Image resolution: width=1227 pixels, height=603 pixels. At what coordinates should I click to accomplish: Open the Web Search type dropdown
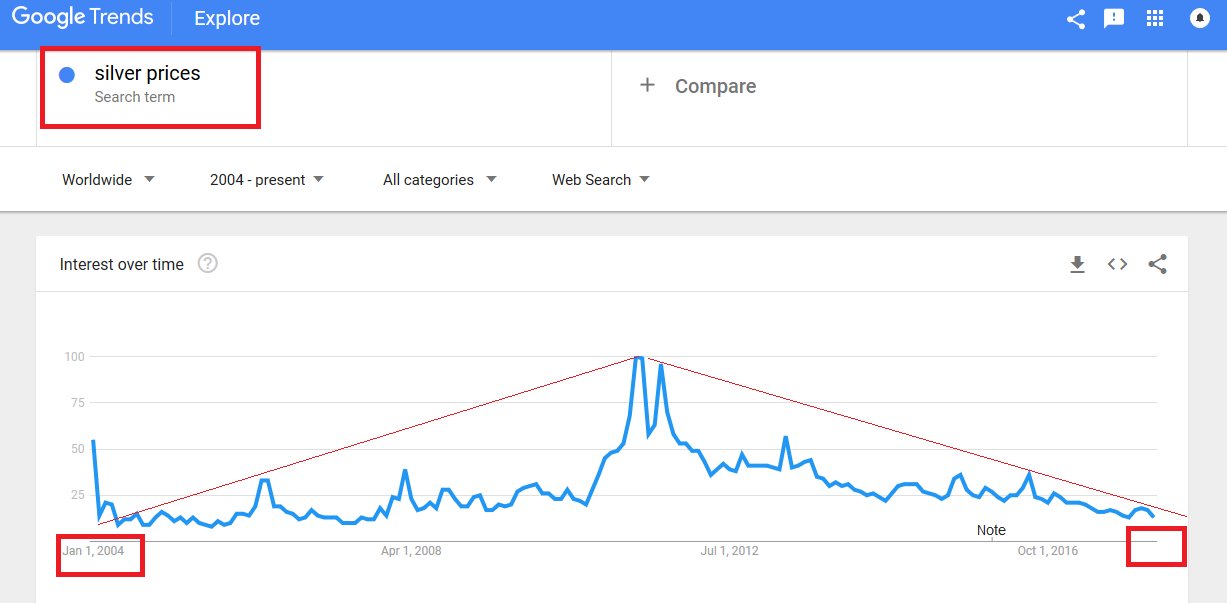tap(600, 180)
